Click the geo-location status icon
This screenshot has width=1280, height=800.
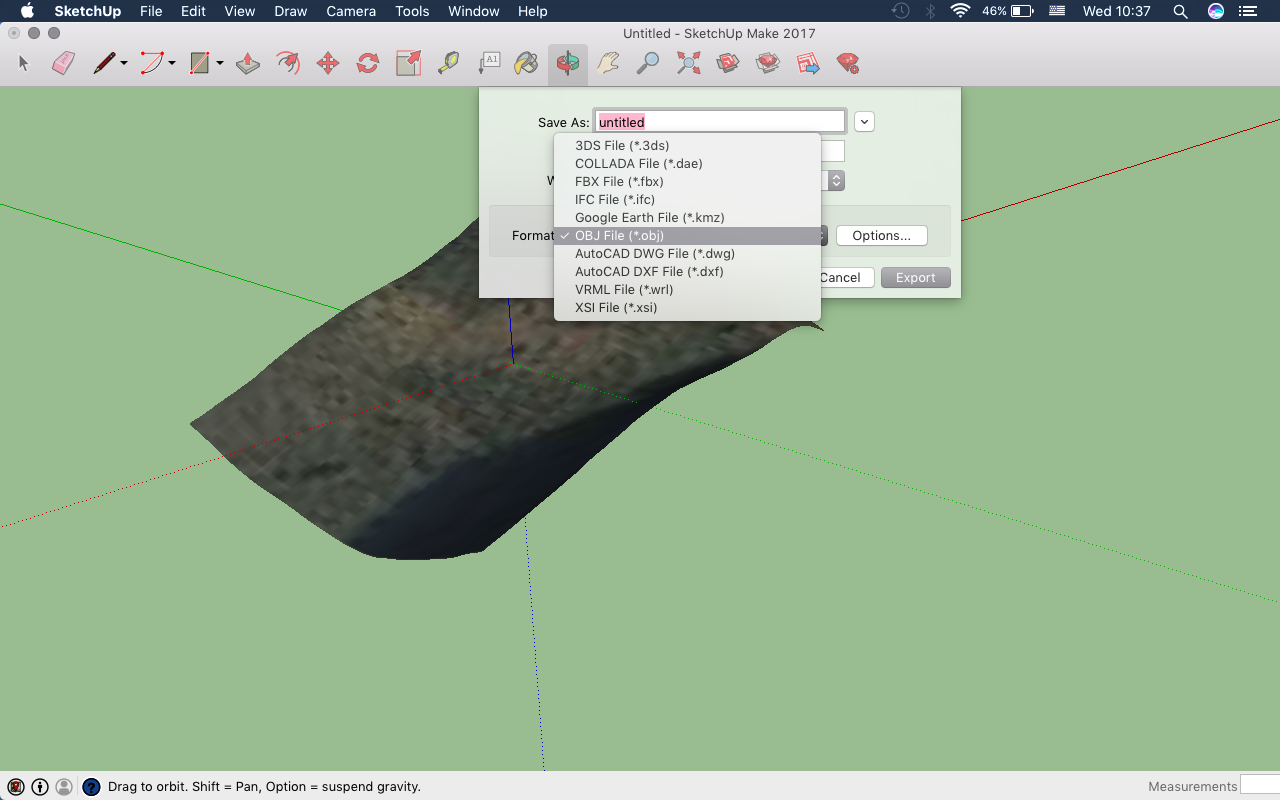(x=16, y=787)
